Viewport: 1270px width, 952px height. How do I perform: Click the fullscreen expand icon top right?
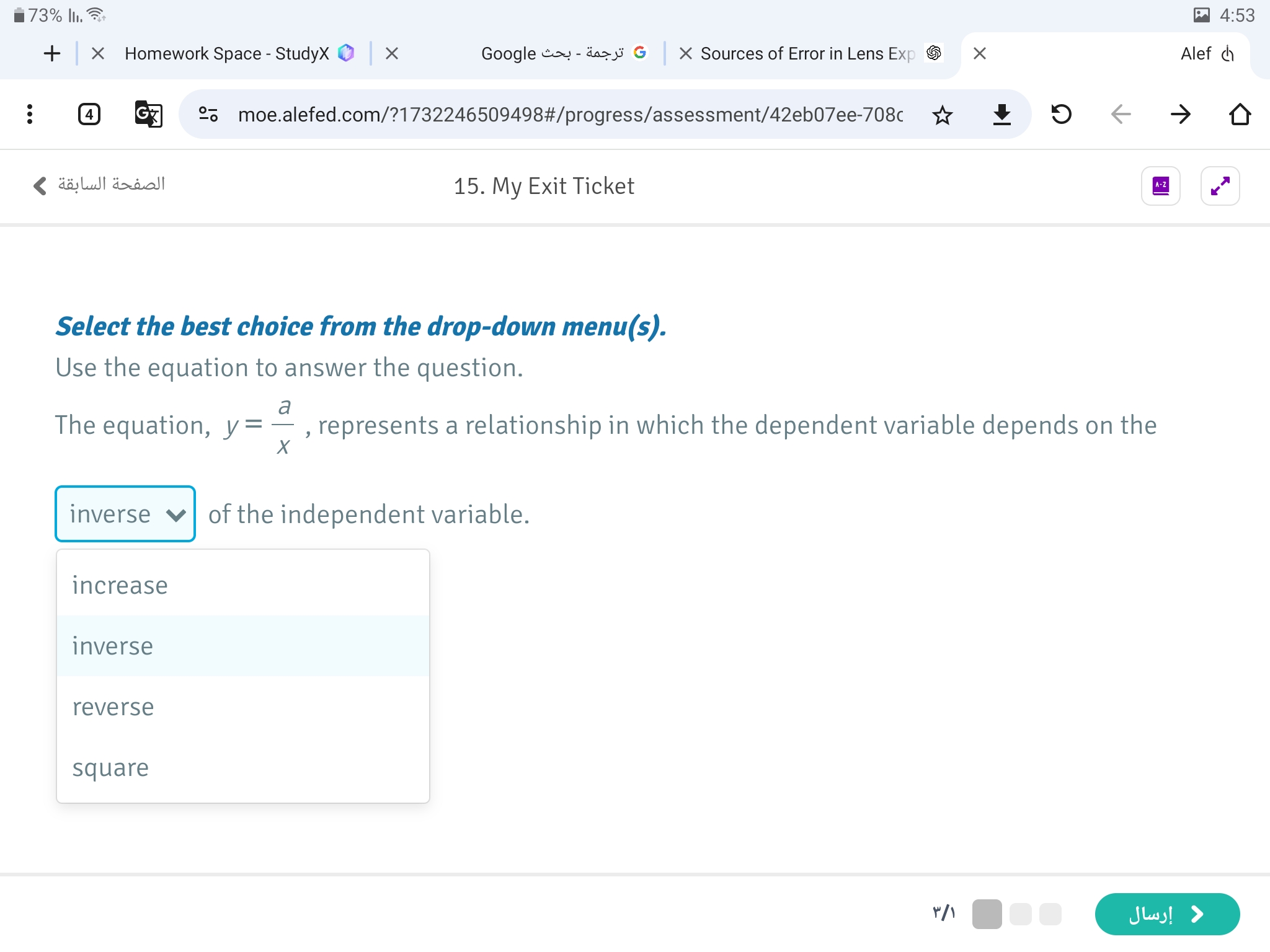1220,185
